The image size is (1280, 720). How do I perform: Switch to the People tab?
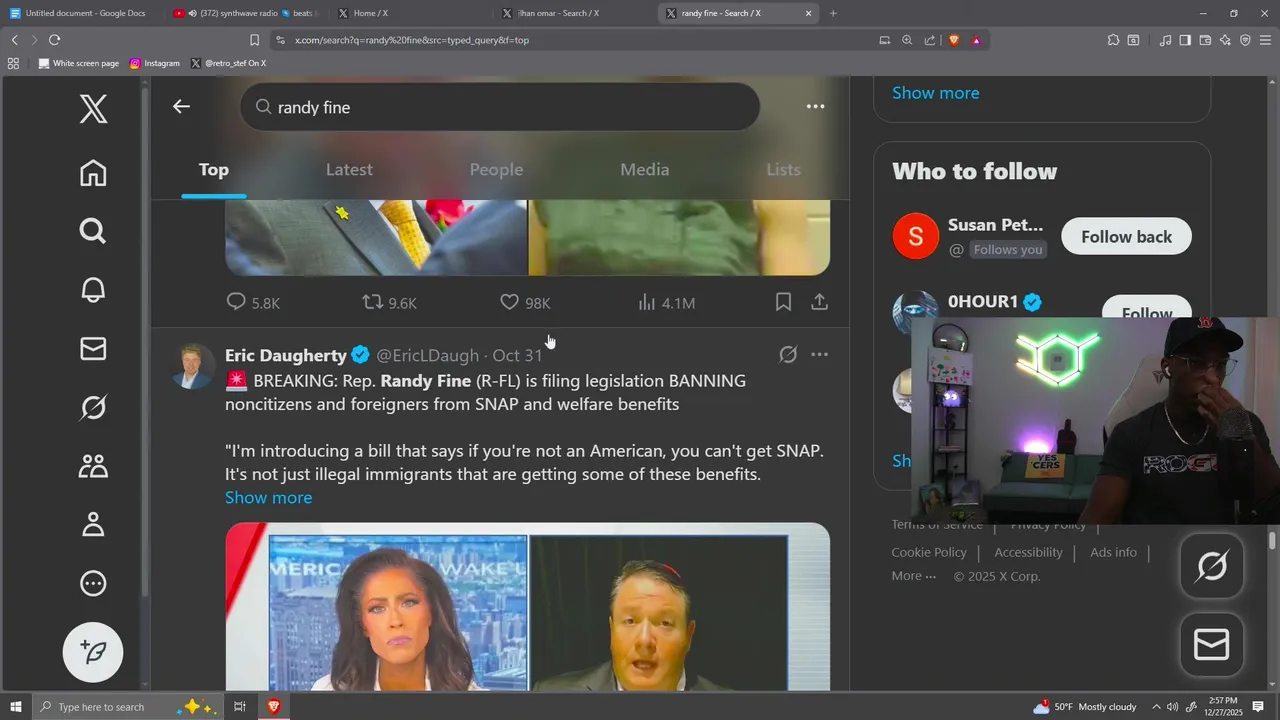tap(496, 170)
